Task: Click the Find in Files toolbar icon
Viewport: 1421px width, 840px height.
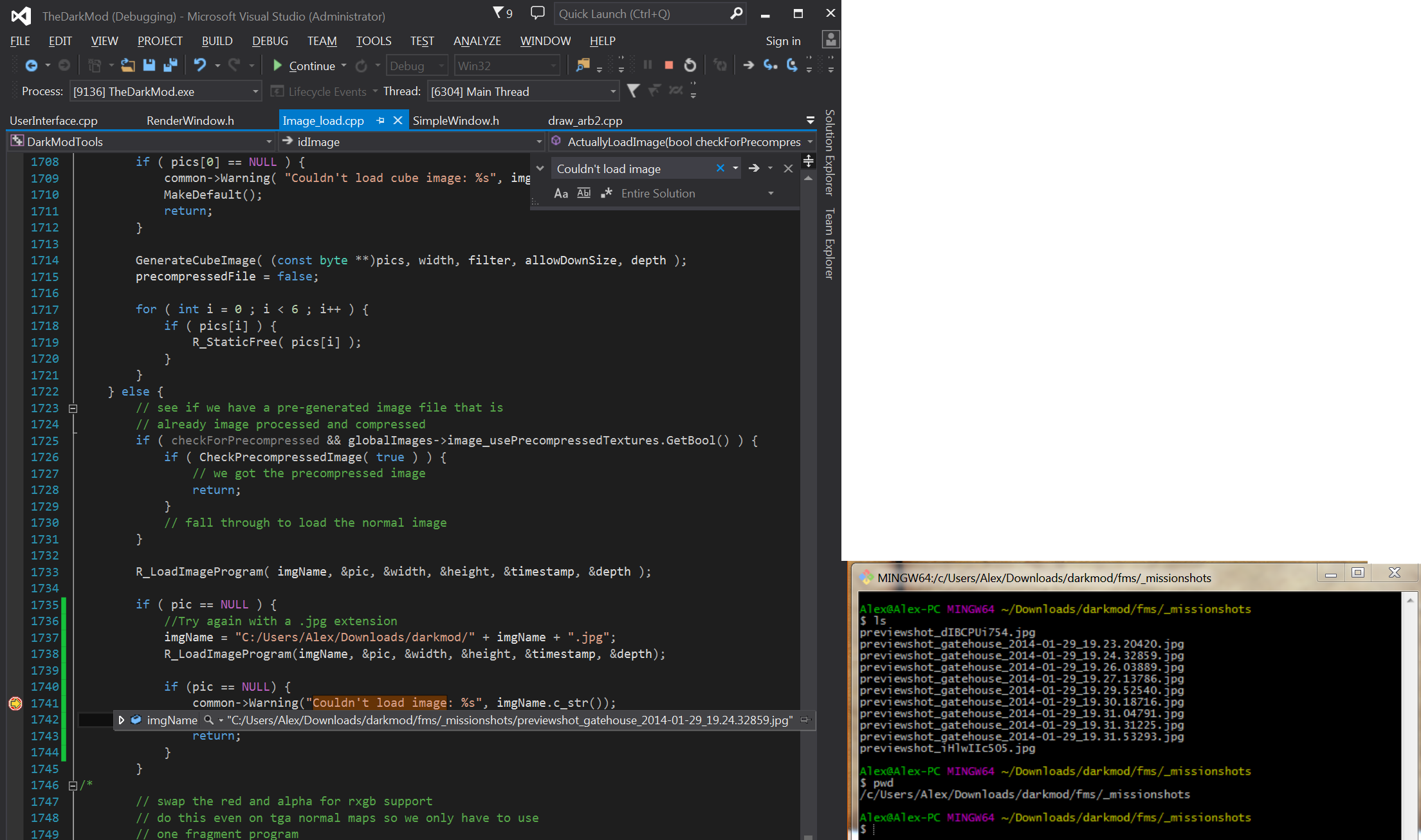Action: (582, 65)
